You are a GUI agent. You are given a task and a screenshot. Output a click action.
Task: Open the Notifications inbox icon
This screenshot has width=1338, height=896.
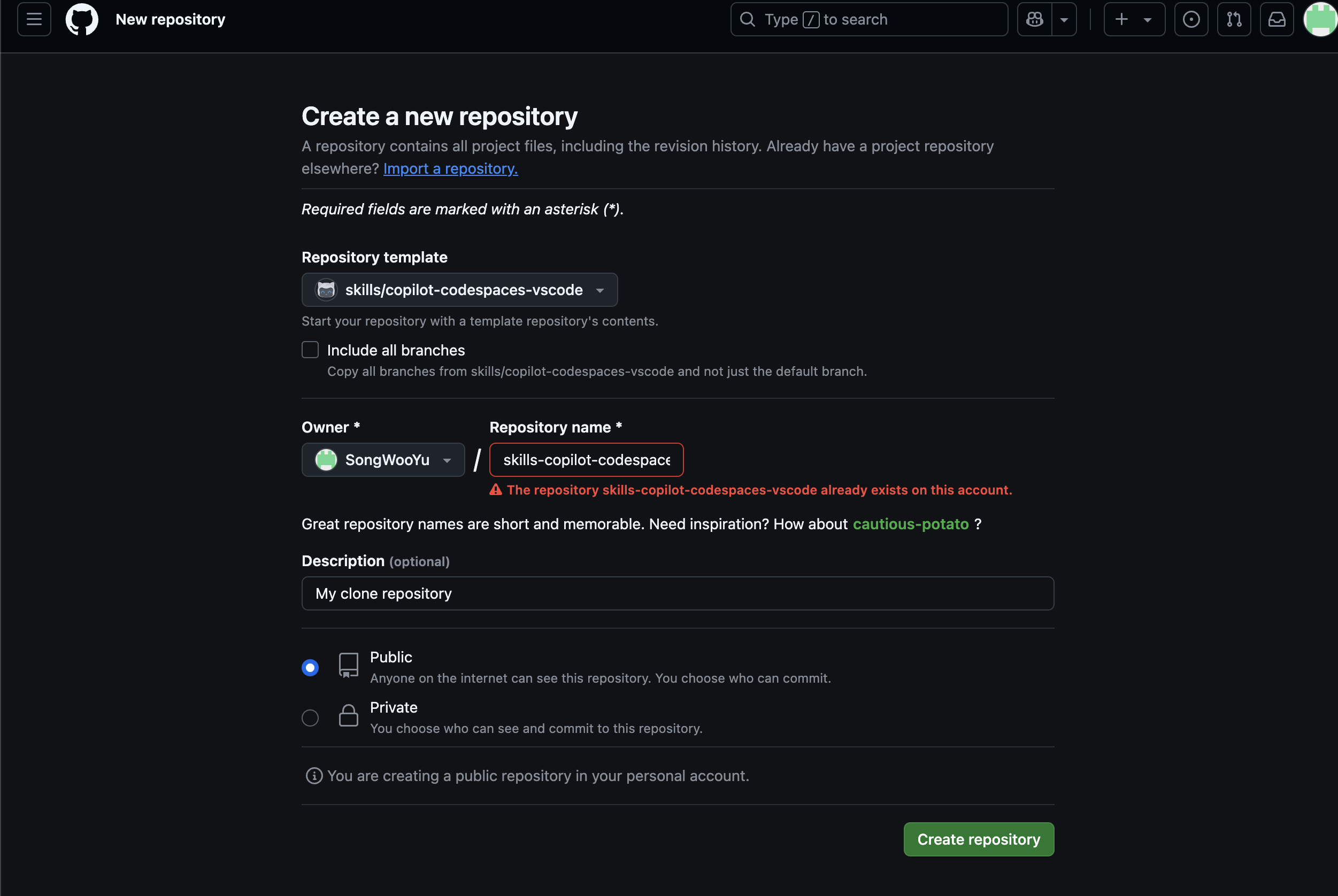point(1277,19)
